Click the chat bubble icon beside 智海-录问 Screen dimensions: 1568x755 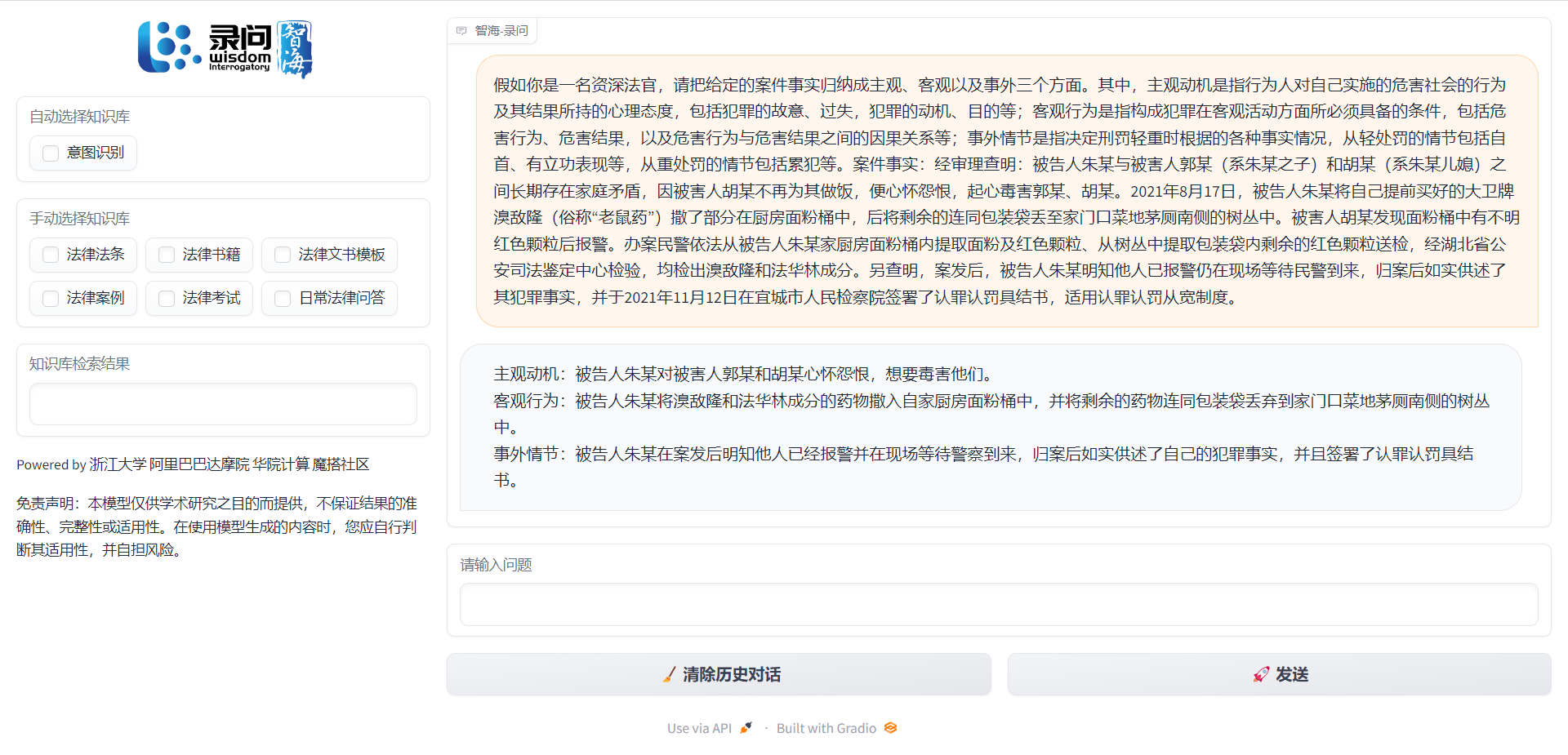[461, 31]
